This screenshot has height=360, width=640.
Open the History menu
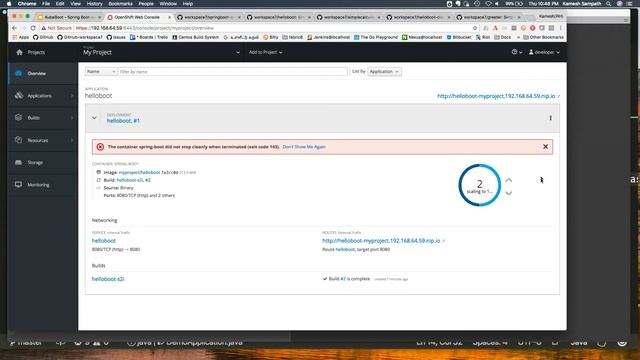tap(94, 4)
